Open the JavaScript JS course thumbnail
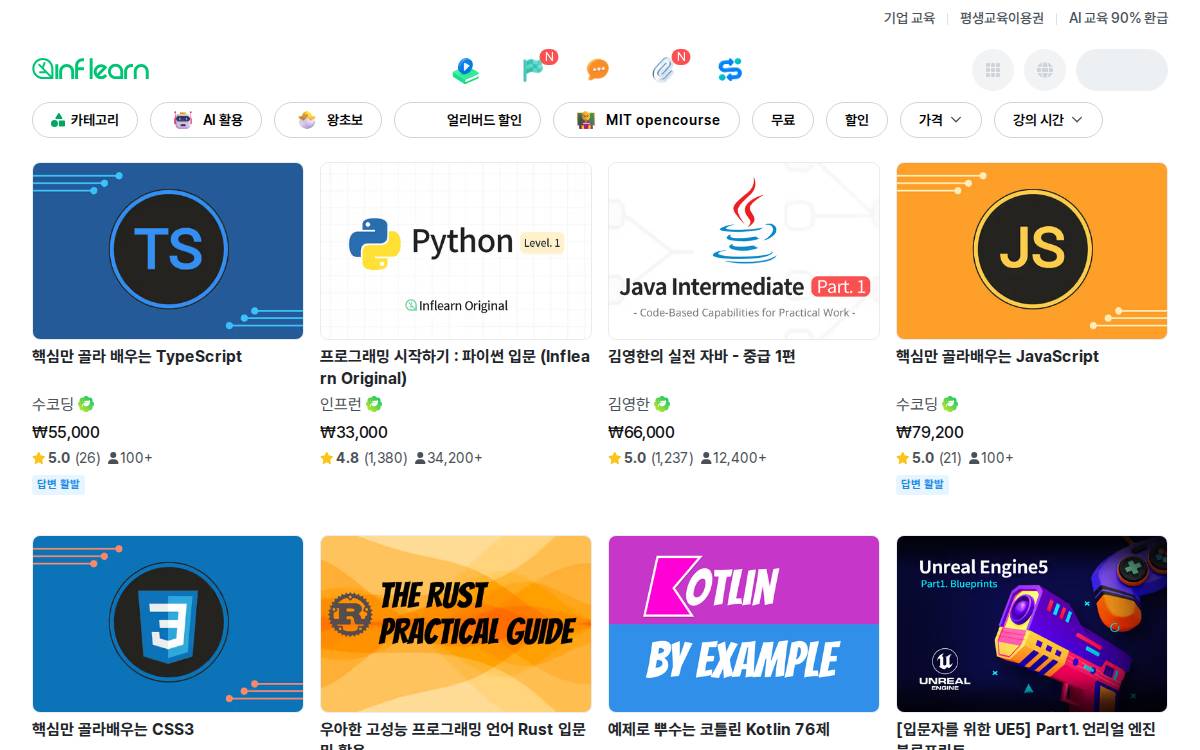Viewport: 1200px width, 750px height. point(1032,251)
